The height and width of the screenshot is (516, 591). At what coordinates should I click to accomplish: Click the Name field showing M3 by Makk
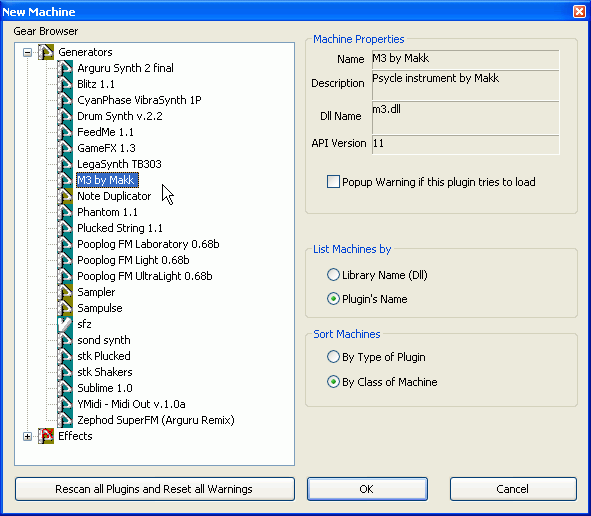[x=465, y=59]
